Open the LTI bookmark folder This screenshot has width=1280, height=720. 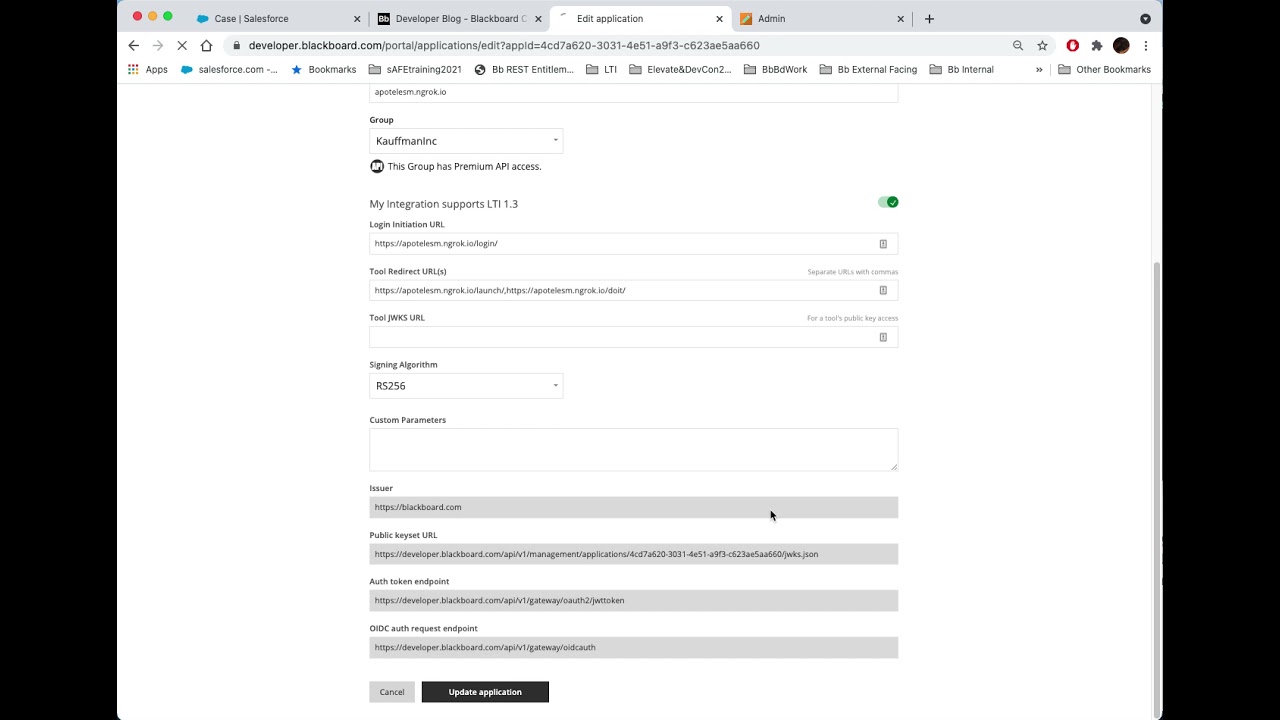[601, 70]
